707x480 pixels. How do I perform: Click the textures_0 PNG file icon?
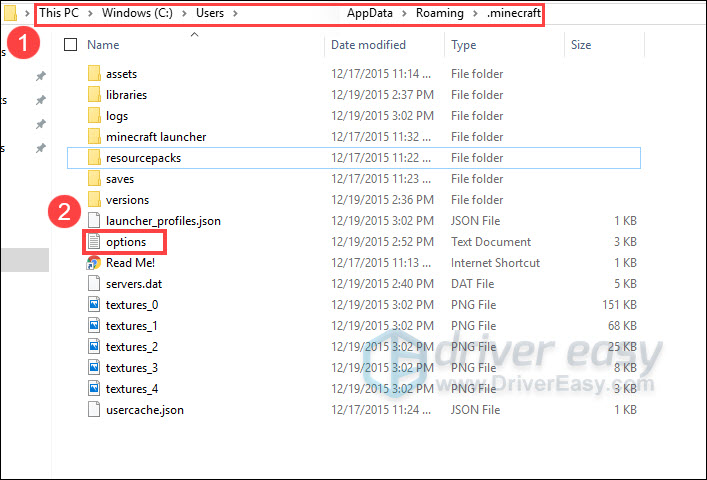94,305
